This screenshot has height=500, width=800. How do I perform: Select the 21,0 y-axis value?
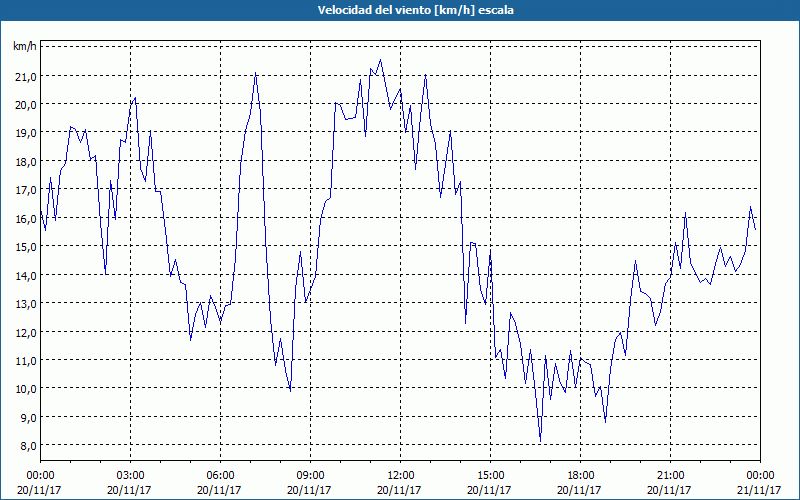pyautogui.click(x=26, y=77)
